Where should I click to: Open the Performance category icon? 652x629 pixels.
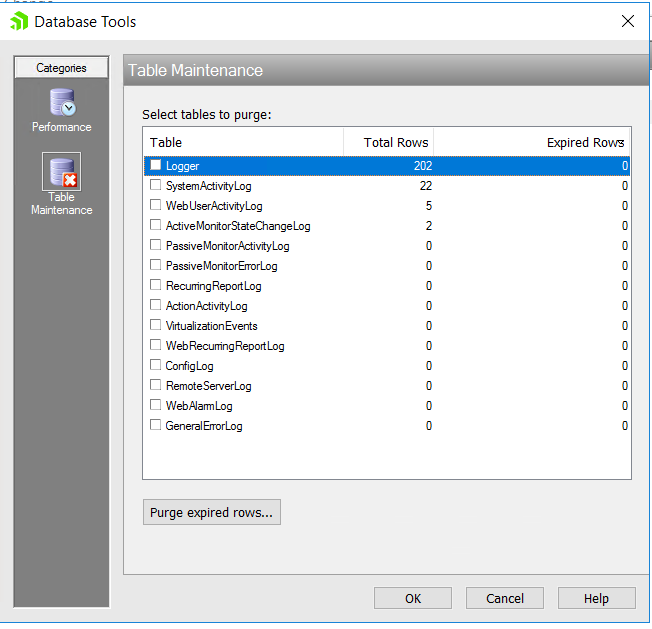pos(62,103)
